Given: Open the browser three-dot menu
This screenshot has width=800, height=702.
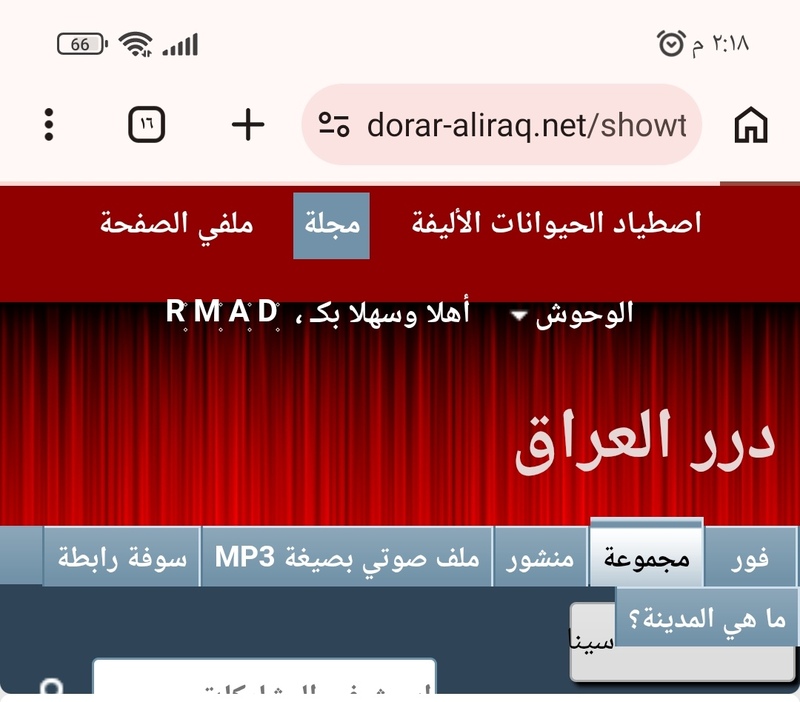Looking at the screenshot, I should point(48,125).
